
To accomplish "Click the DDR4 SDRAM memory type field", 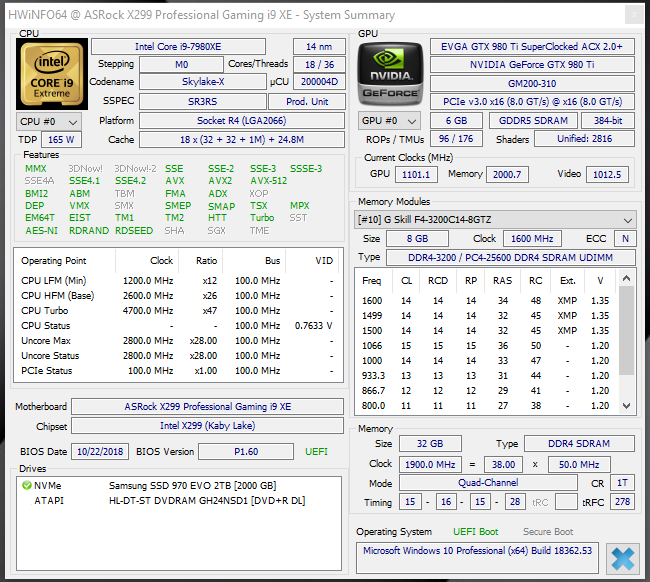I will (x=579, y=444).
